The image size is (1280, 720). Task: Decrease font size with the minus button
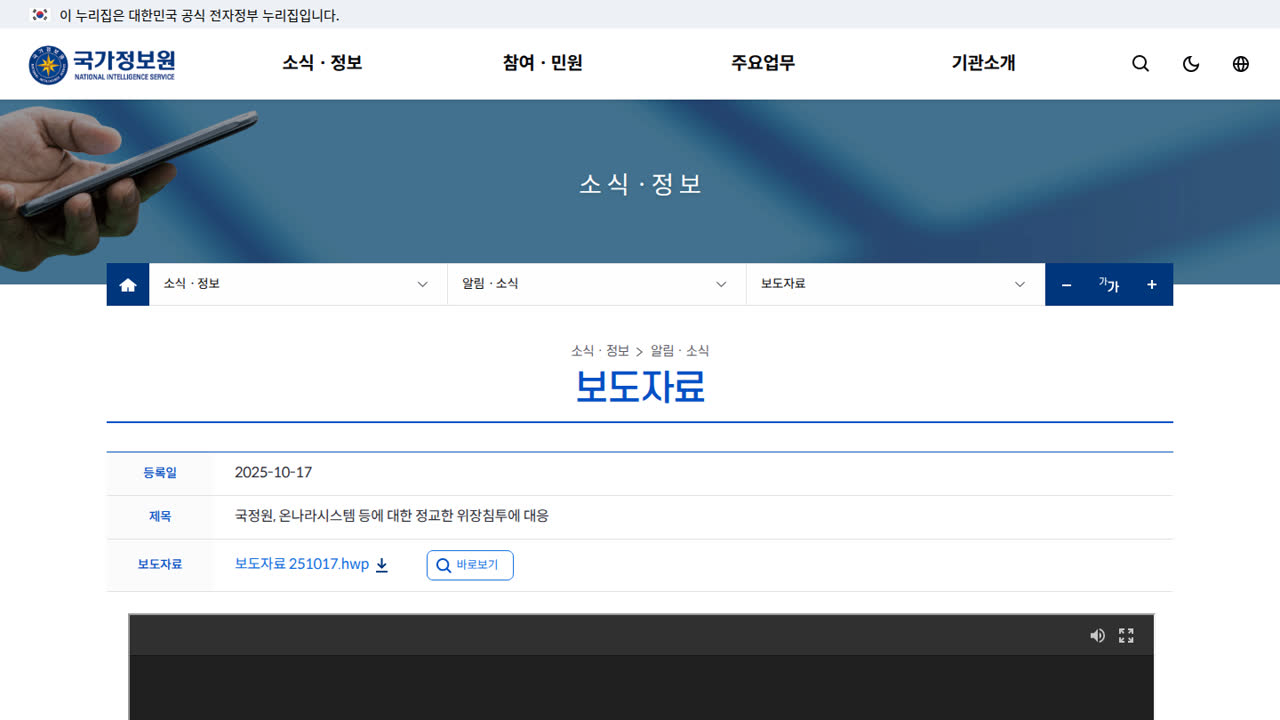pyautogui.click(x=1066, y=285)
